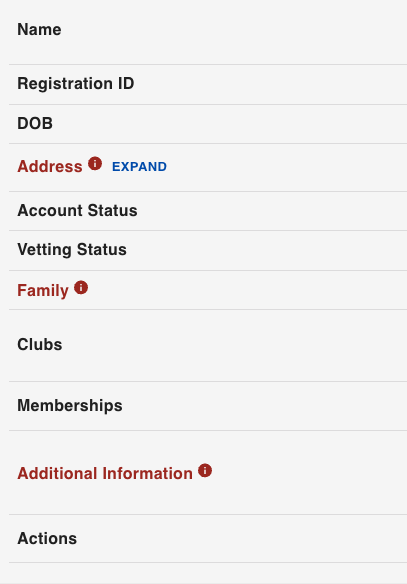Expand the Address section via EXPAND

139,166
